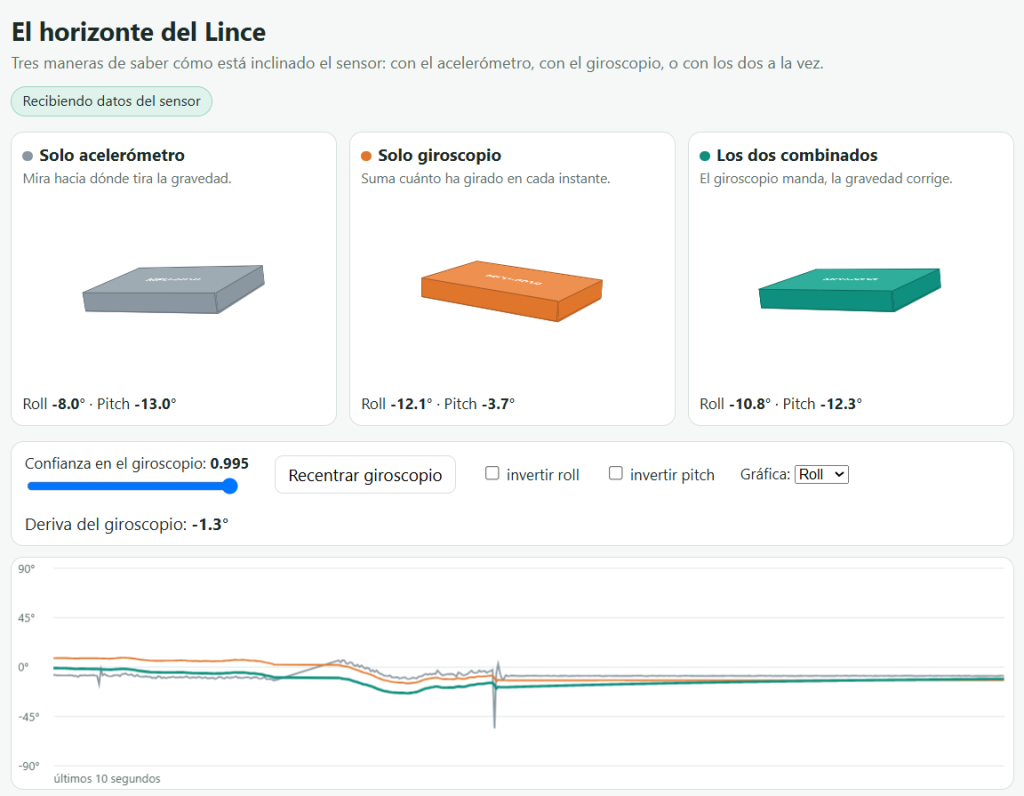Click the accelerometer Roll -8.0° reading

click(x=54, y=404)
